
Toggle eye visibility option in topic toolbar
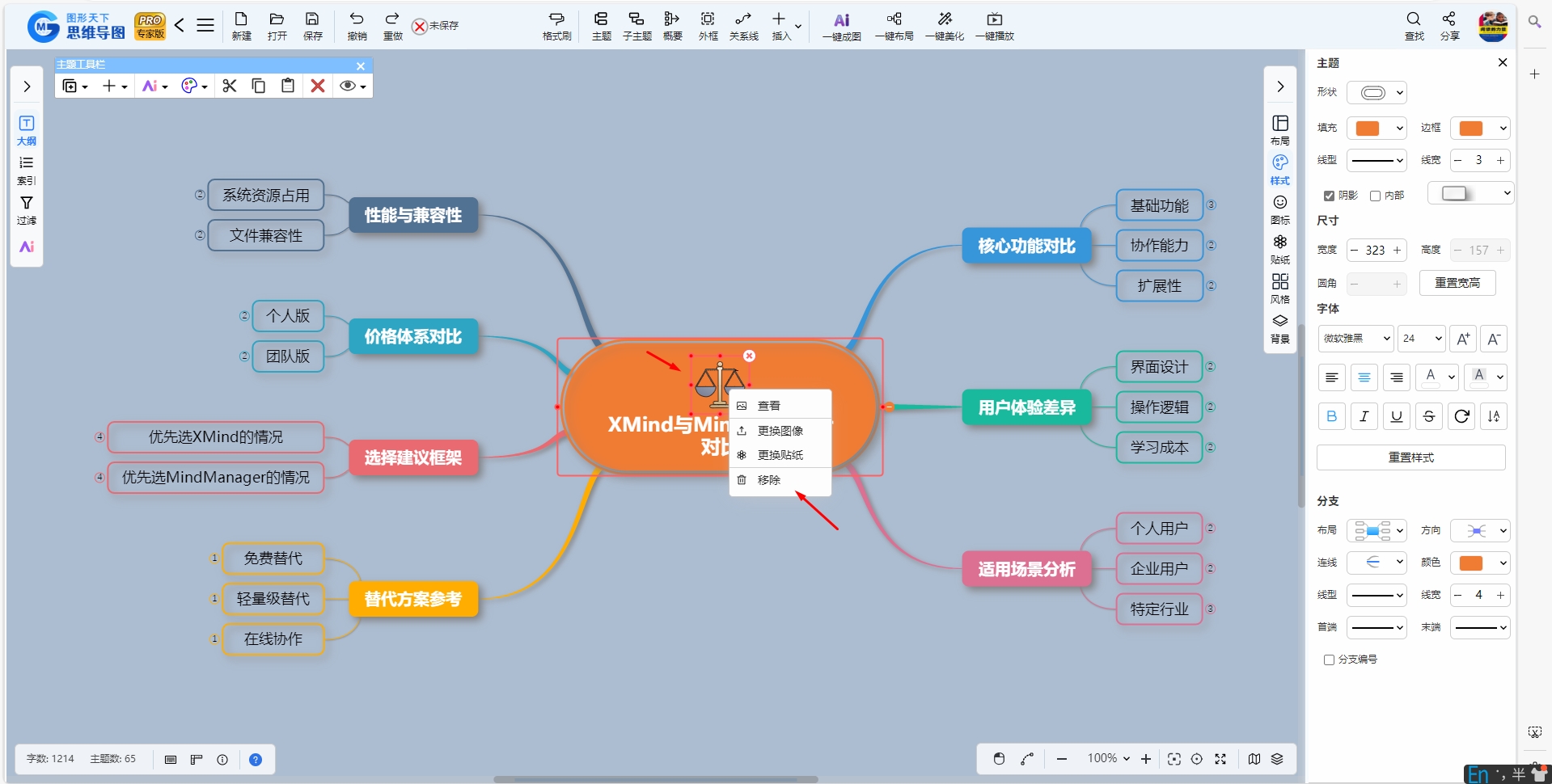pos(353,86)
